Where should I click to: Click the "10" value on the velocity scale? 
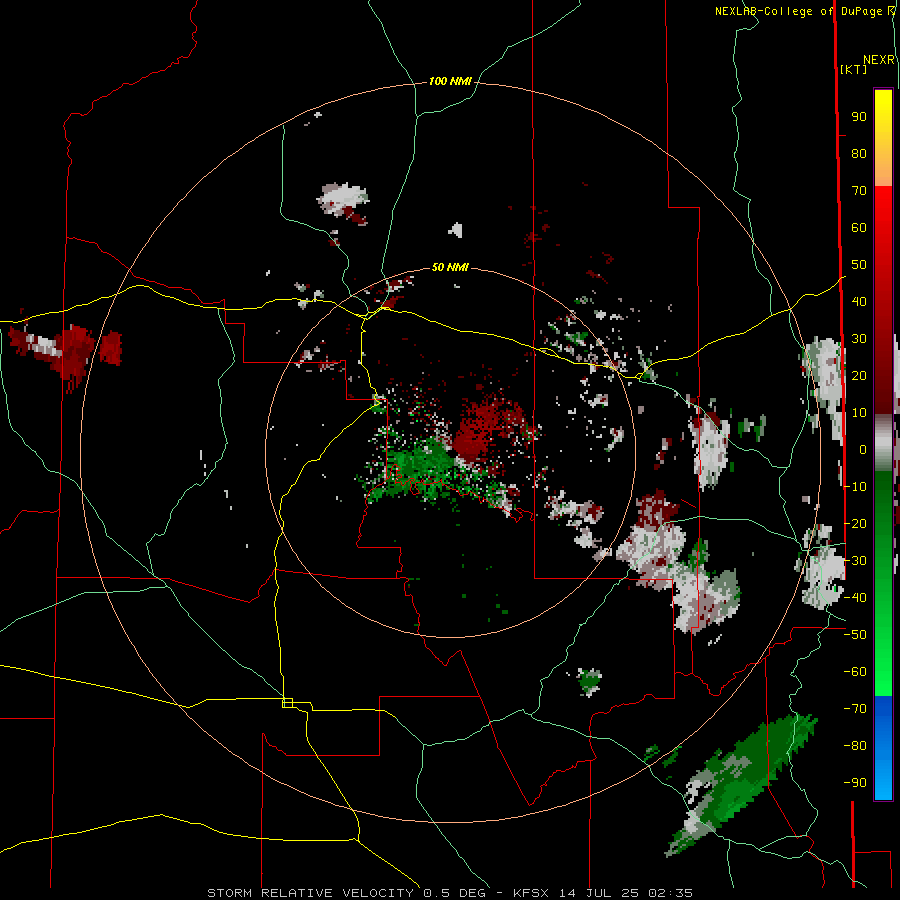click(x=859, y=413)
